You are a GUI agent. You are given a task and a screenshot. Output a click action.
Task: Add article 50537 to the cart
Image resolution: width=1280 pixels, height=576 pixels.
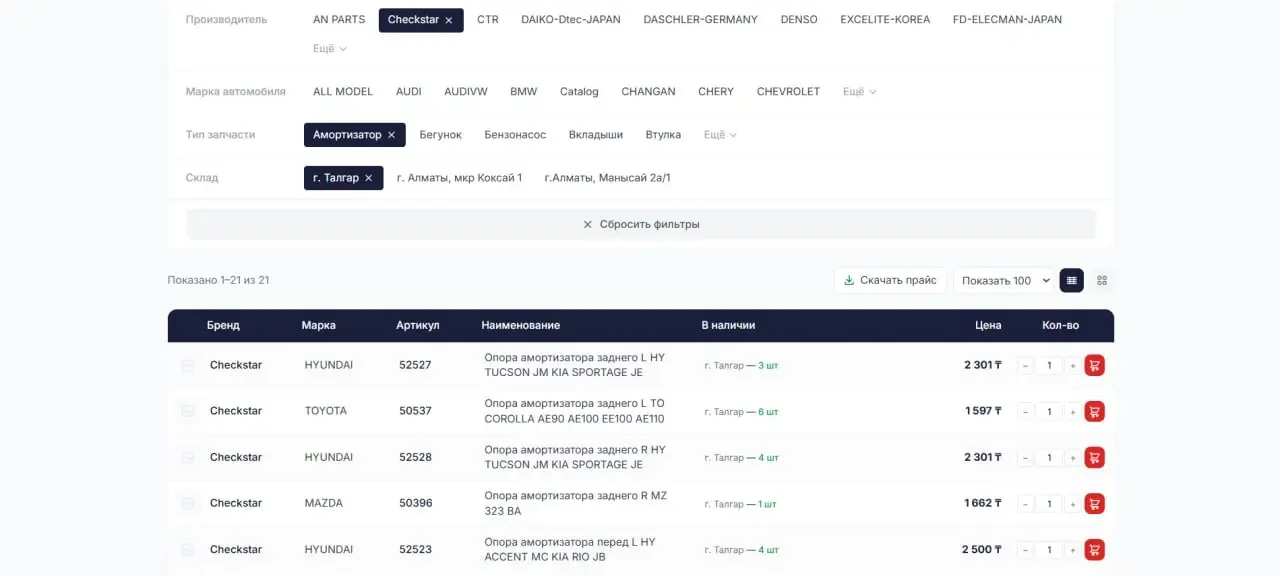pyautogui.click(x=1094, y=411)
